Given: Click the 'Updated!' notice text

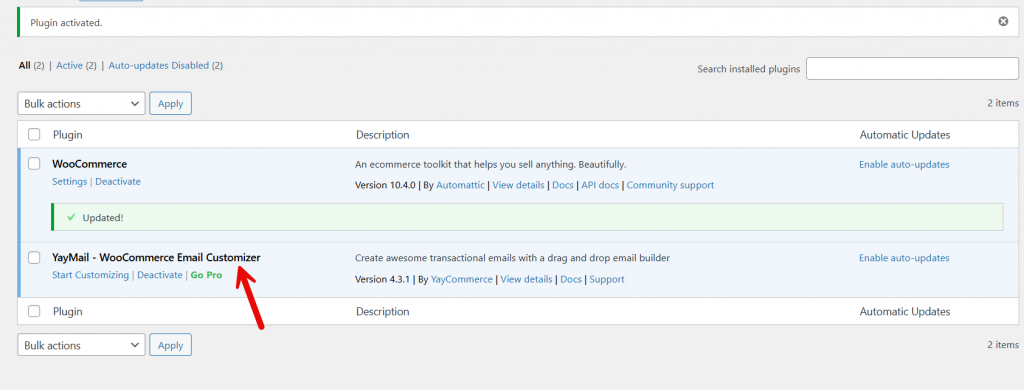Looking at the screenshot, I should tap(103, 218).
